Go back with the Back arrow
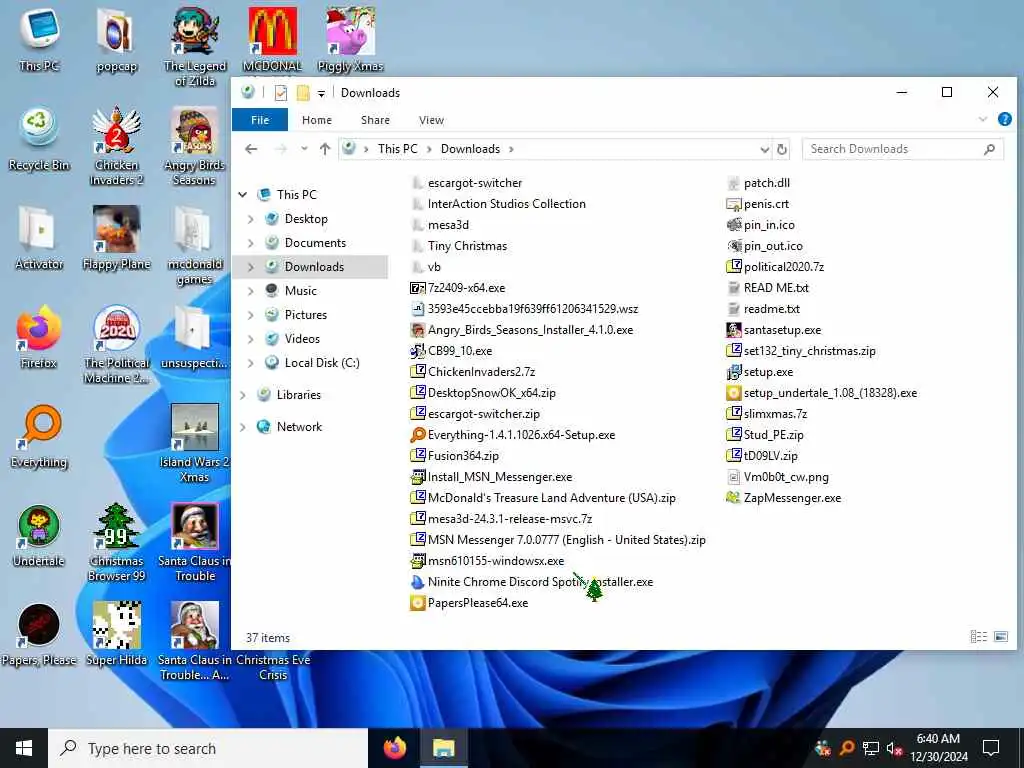1024x768 pixels. tap(251, 149)
